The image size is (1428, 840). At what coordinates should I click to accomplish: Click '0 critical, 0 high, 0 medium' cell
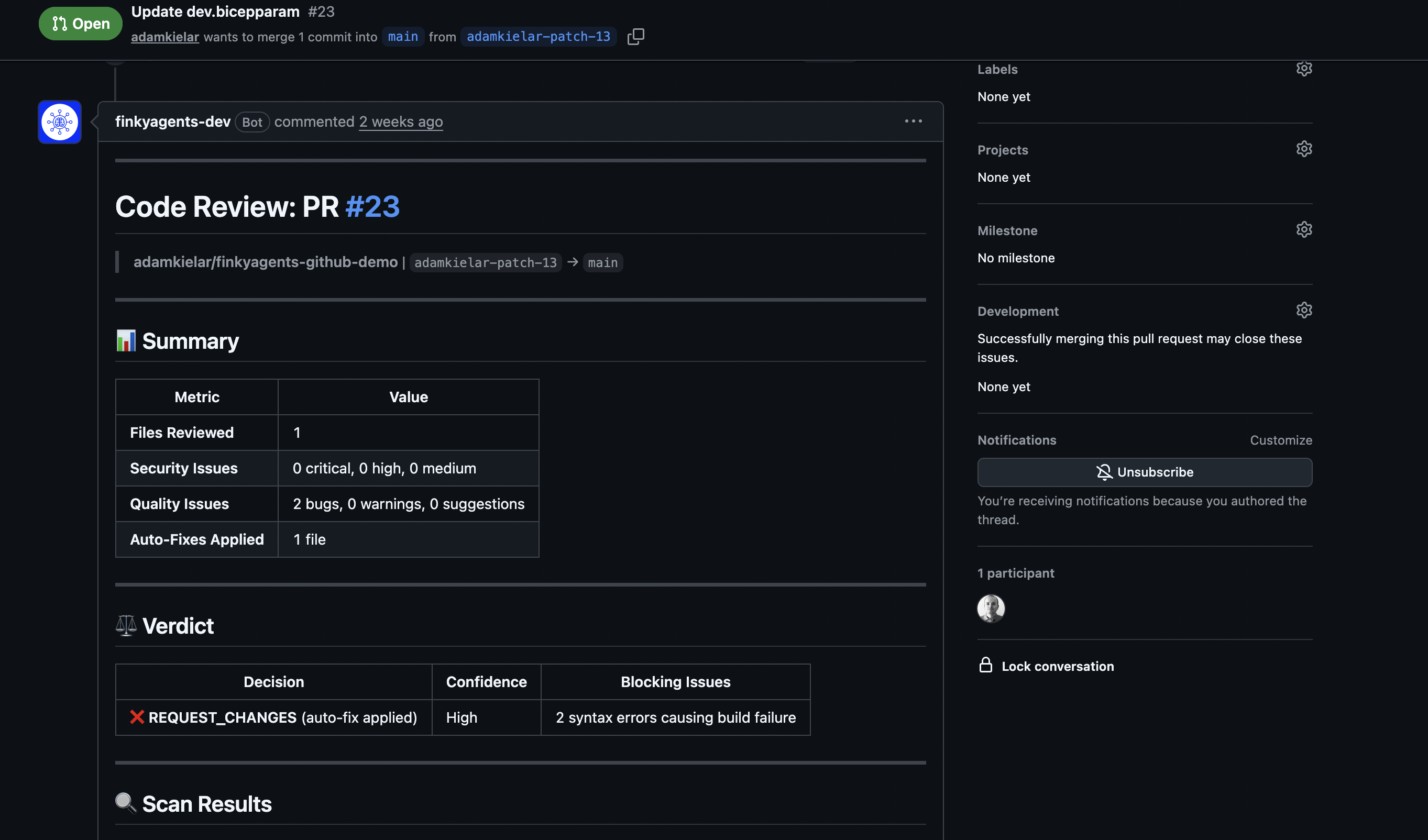pyautogui.click(x=408, y=468)
